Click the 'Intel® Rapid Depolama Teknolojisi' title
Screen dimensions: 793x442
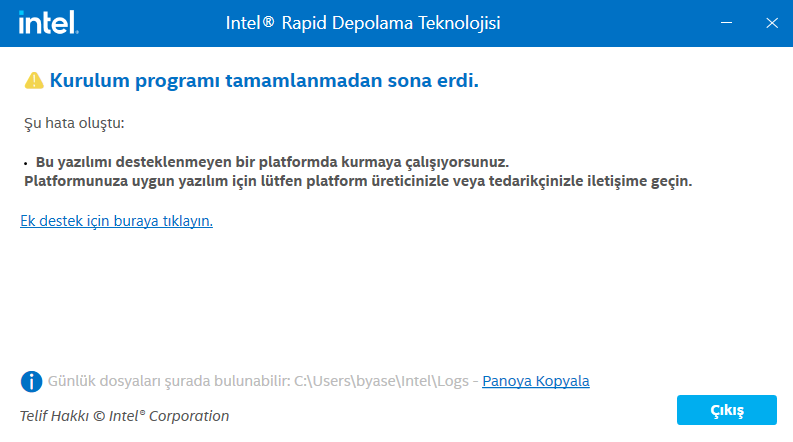(363, 23)
